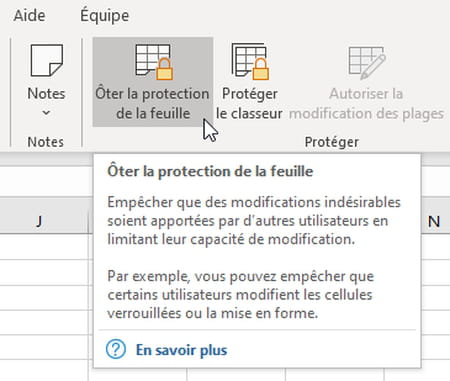Click the Protéger group label
Image resolution: width=450 pixels, height=381 pixels.
click(332, 142)
